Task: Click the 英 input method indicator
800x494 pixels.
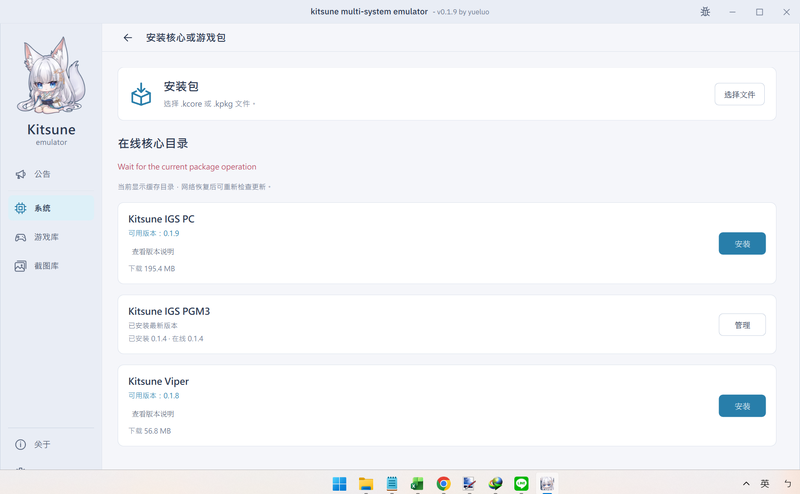Action: coord(765,483)
